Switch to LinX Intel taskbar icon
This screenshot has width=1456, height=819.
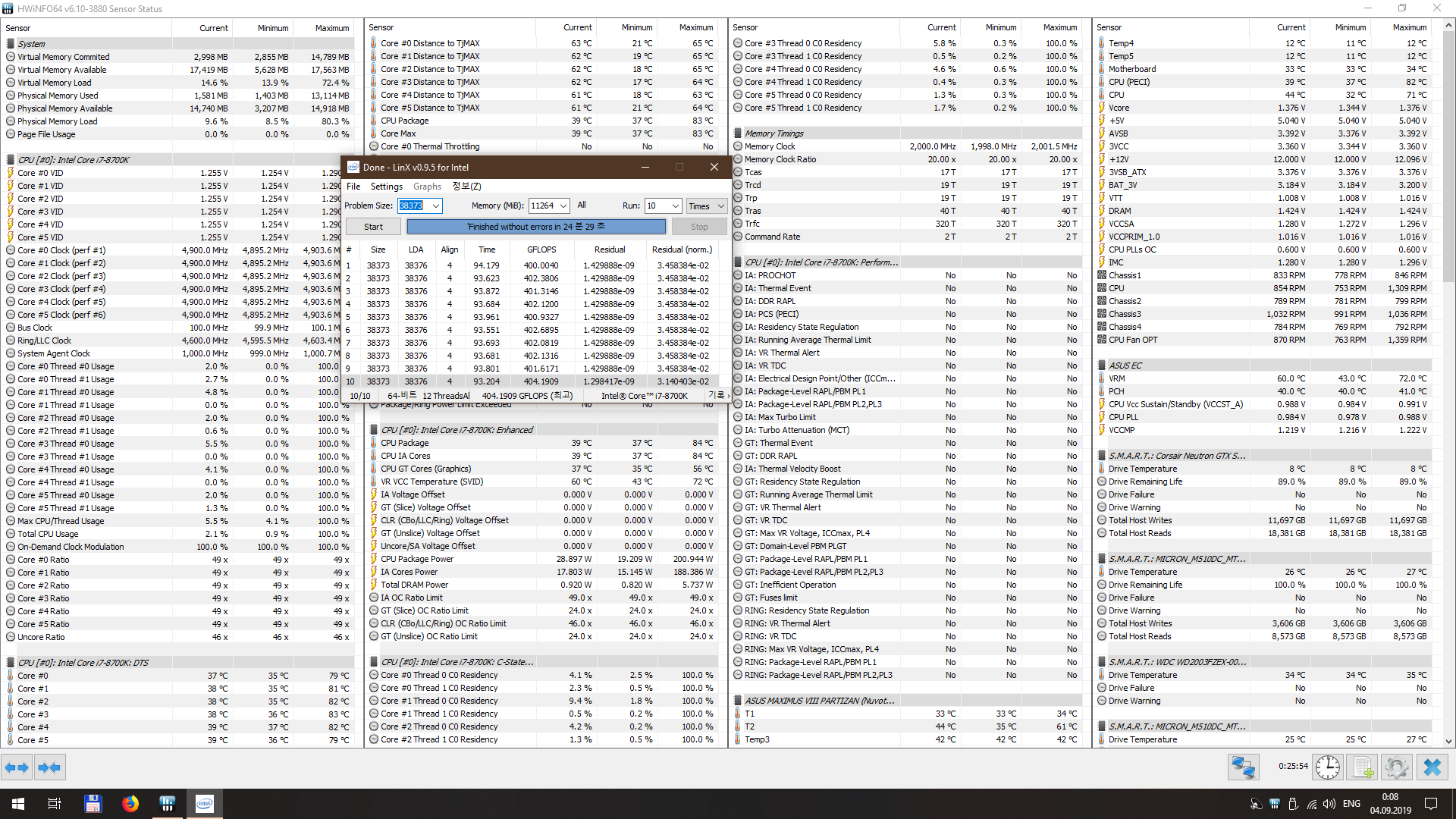[x=205, y=804]
